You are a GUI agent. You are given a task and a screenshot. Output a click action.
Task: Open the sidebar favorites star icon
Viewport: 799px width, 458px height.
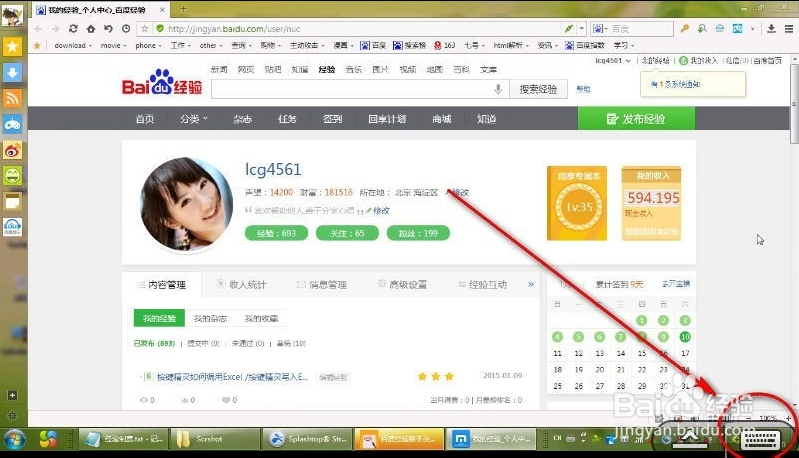pos(12,46)
